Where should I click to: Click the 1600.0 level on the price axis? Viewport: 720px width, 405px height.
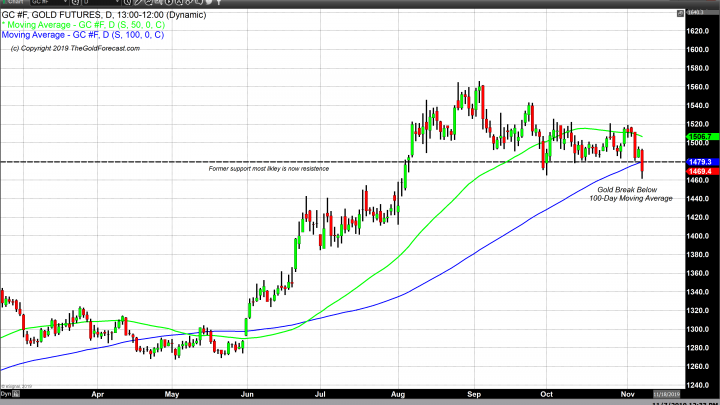point(699,49)
